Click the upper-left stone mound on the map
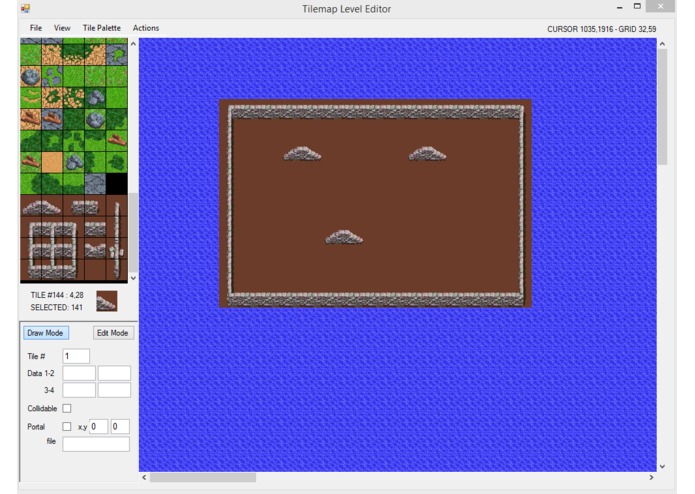Viewport: 695px width, 494px height. 302,154
